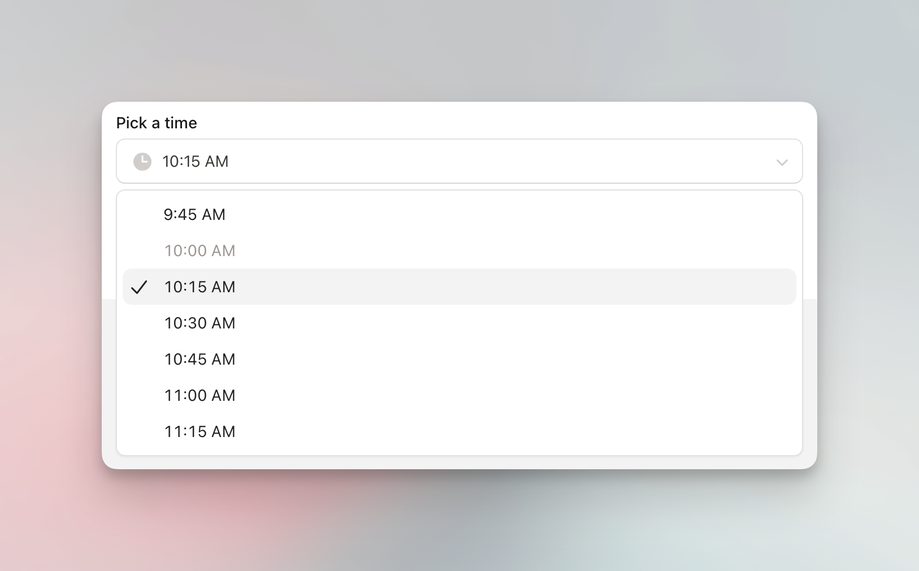919x571 pixels.
Task: Click the time field showing 10:15 AM
Action: point(460,161)
